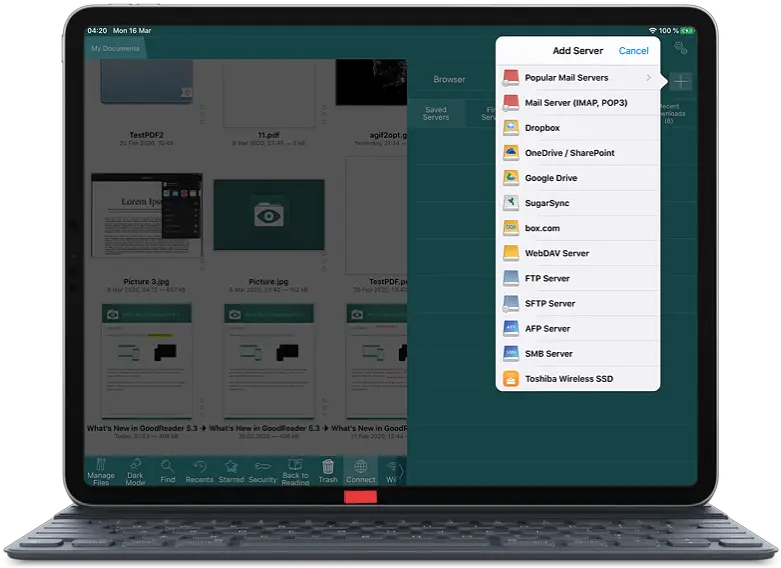Cancel the Add Server popup
The image size is (781, 568).
[x=633, y=51]
